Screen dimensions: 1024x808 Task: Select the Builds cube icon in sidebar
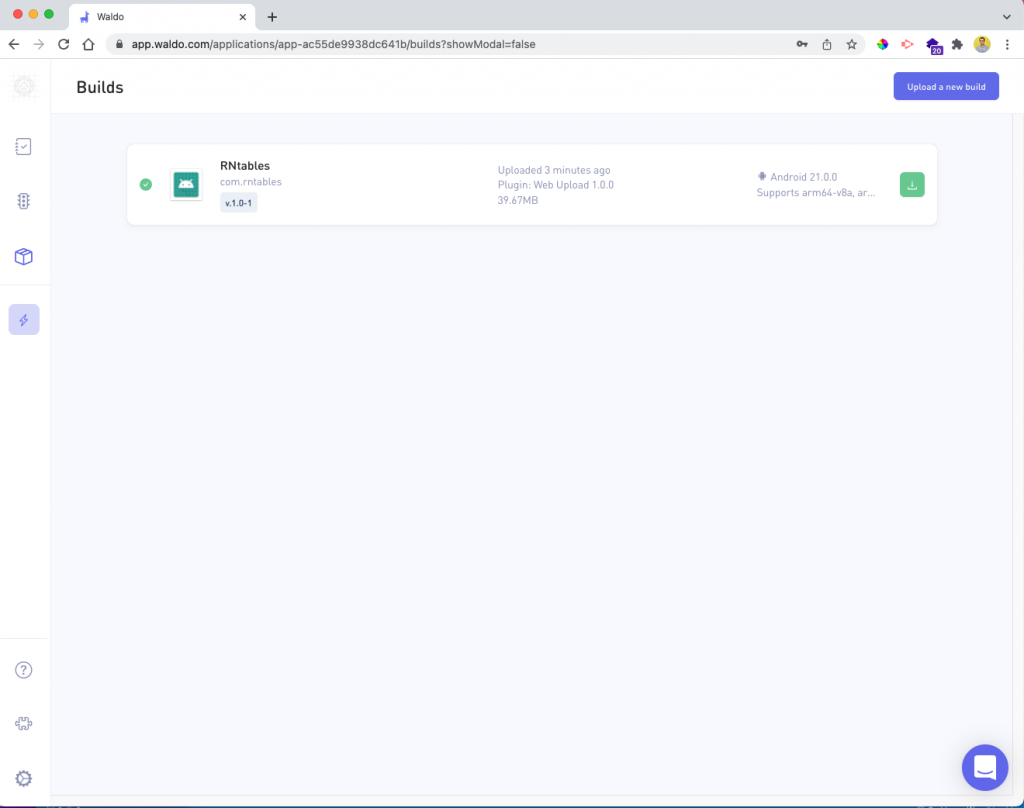23,256
